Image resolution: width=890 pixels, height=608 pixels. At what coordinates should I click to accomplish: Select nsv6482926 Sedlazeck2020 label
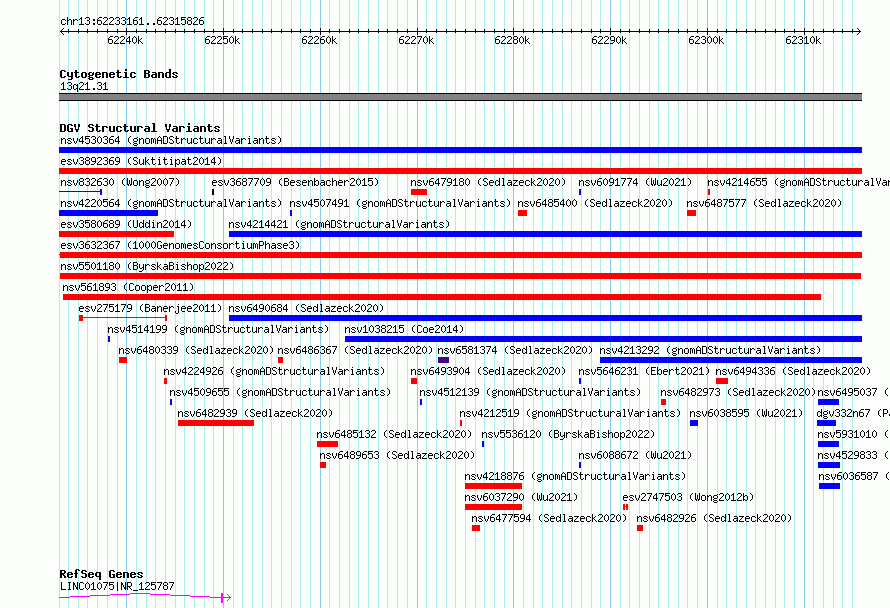714,518
